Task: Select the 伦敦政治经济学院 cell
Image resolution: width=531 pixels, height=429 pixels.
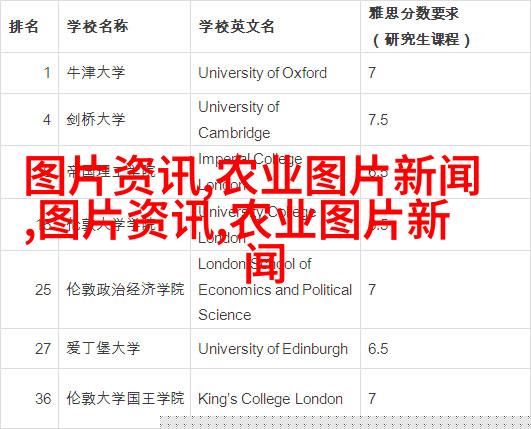Action: (x=125, y=289)
